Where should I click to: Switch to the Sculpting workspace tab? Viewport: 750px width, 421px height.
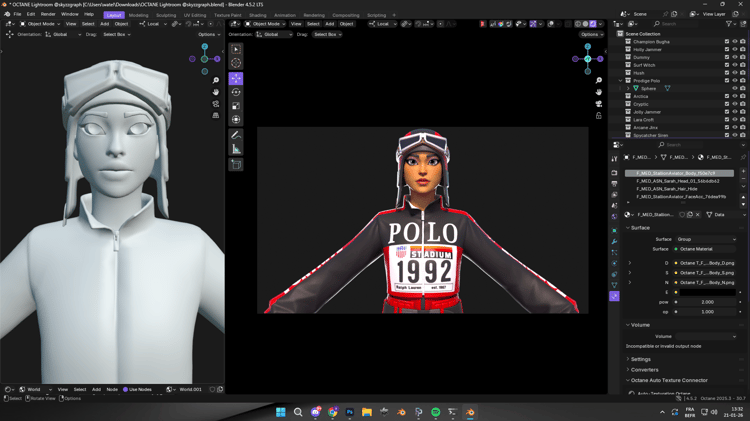click(x=166, y=15)
